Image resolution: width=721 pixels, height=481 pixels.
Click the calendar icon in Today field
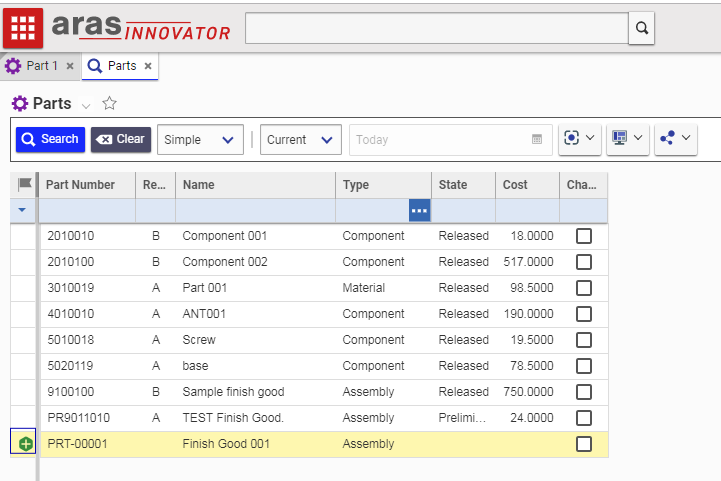[x=537, y=140]
